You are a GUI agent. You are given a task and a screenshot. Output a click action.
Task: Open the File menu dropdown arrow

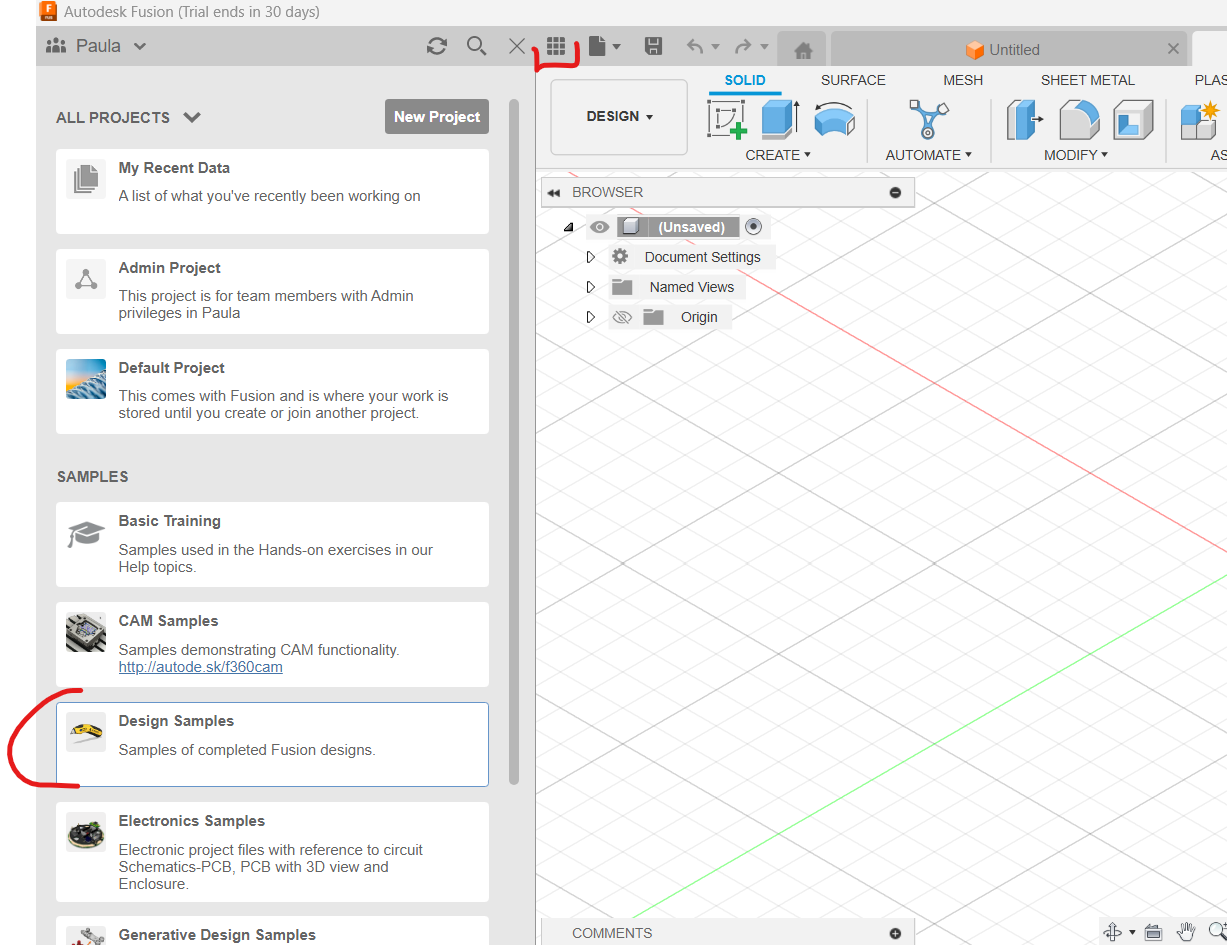pos(616,47)
